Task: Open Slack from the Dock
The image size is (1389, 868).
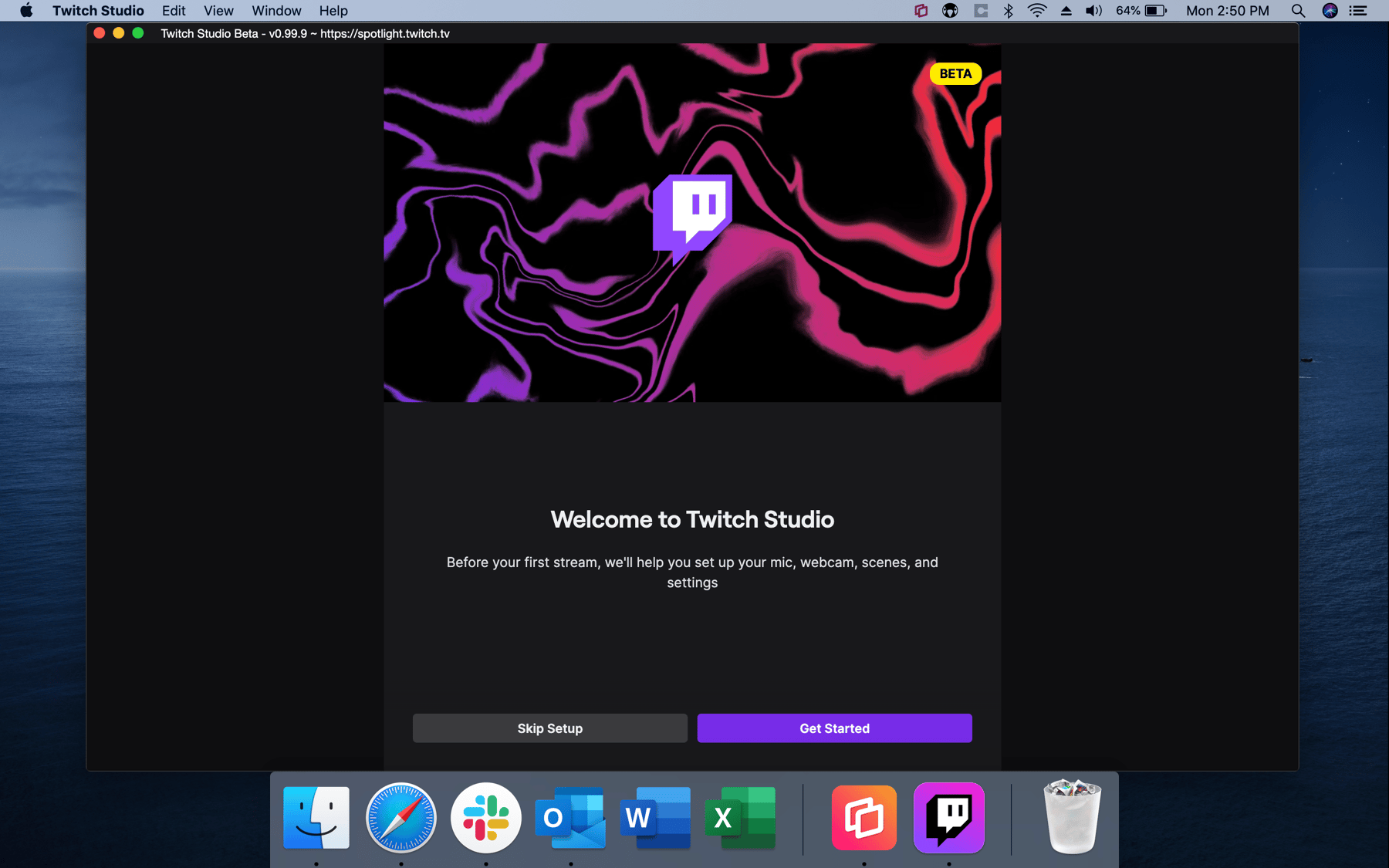Action: click(x=485, y=818)
